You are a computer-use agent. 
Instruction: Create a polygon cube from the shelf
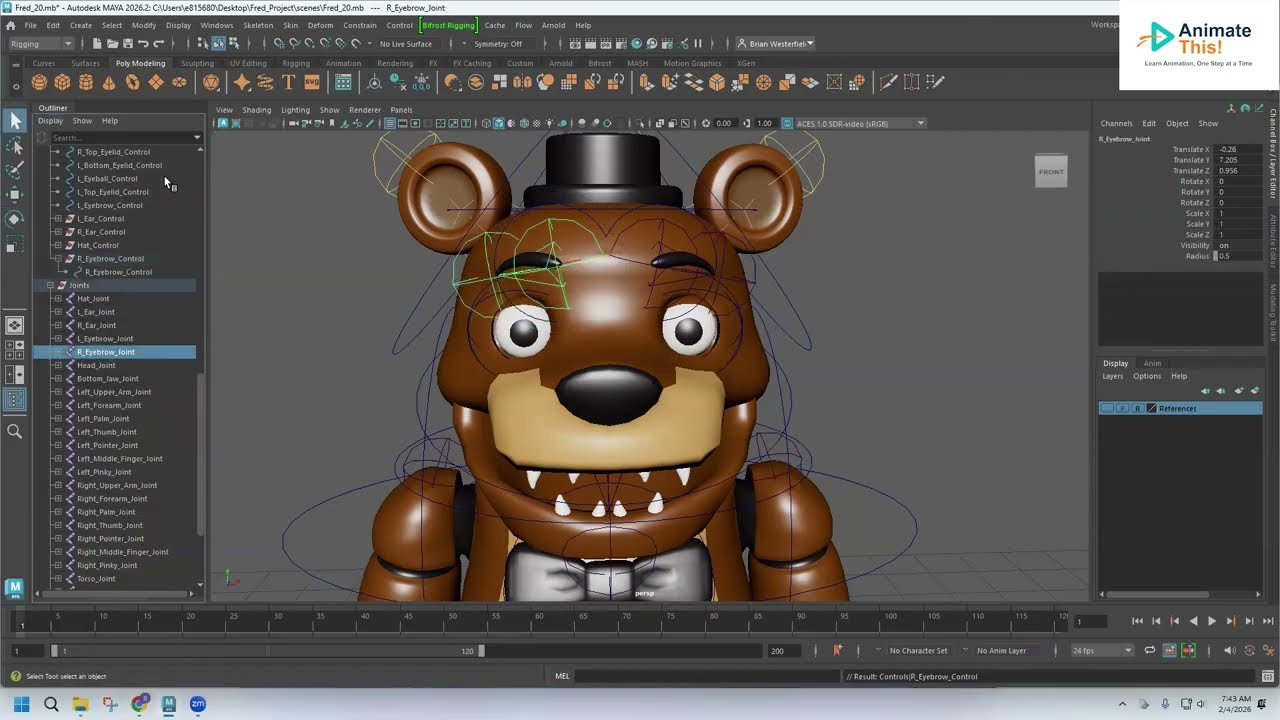coord(62,82)
